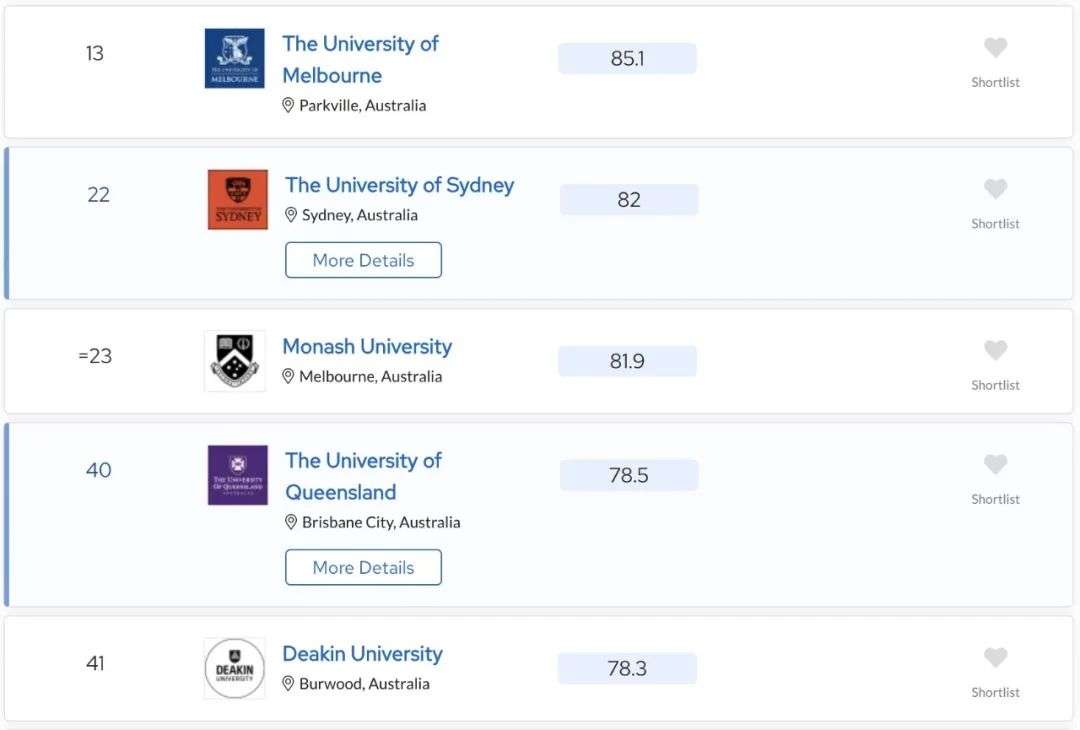Viewport: 1080px width, 730px height.
Task: Shortlist The University of Sydney heart icon
Action: tap(995, 189)
